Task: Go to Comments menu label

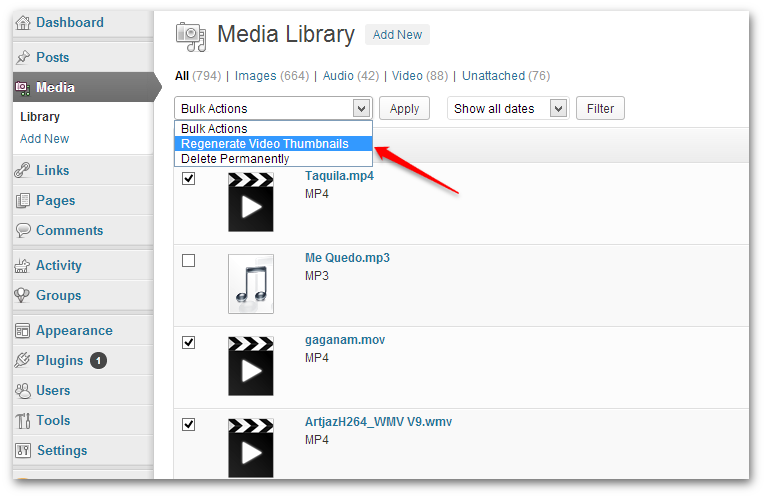Action: tap(70, 231)
